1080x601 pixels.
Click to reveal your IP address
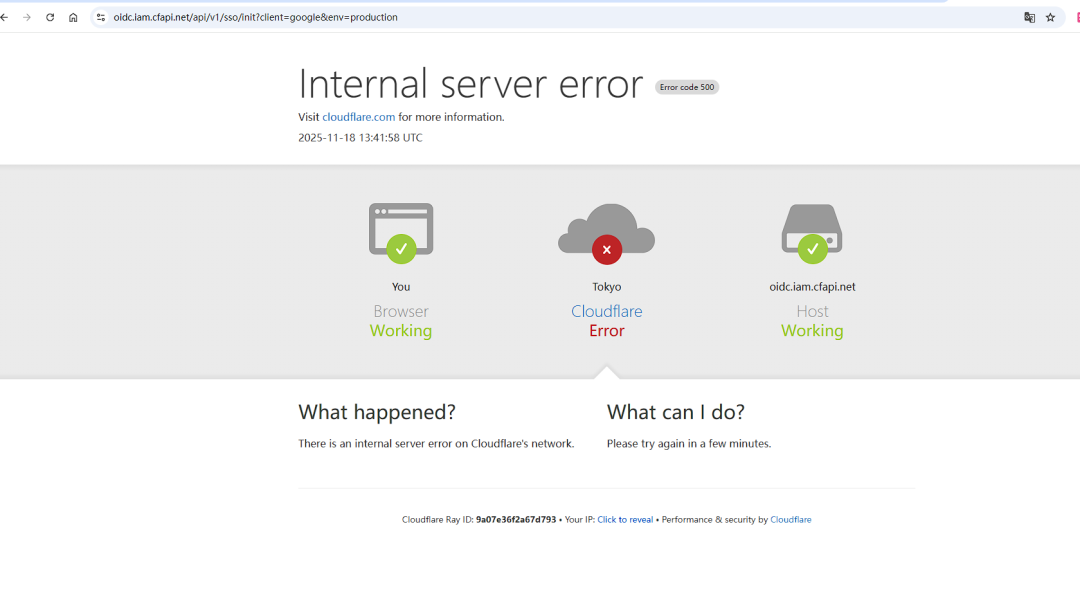pyautogui.click(x=625, y=520)
